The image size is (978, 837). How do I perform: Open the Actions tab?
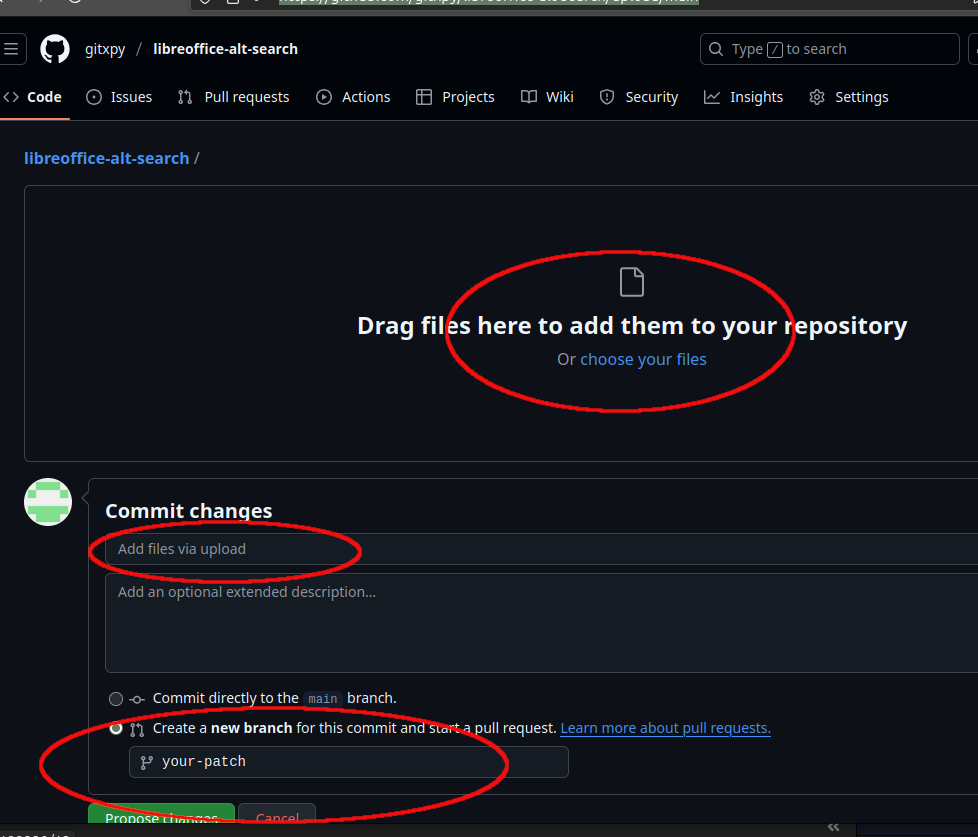[x=353, y=97]
